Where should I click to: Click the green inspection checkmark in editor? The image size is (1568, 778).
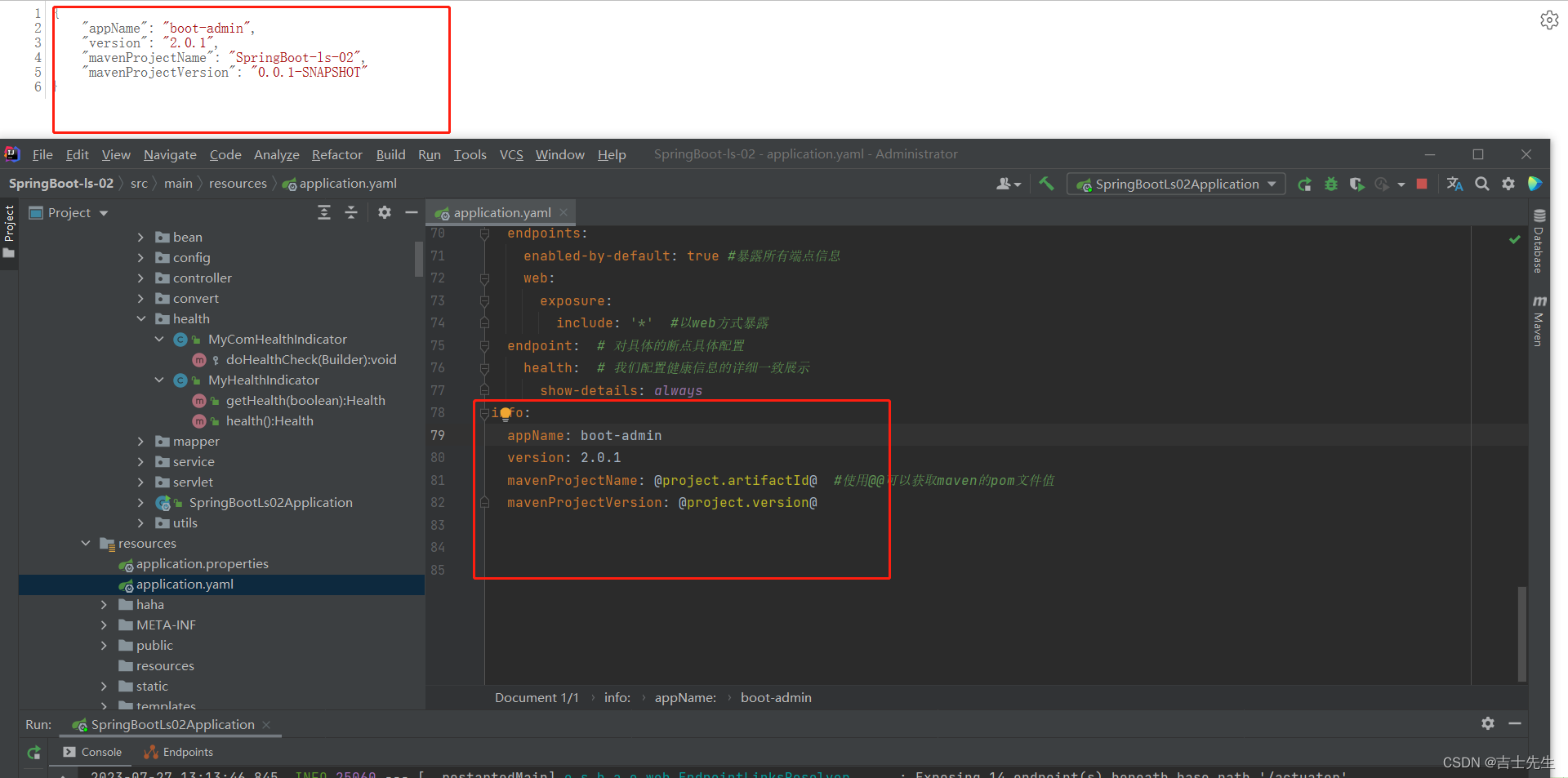pos(1515,239)
